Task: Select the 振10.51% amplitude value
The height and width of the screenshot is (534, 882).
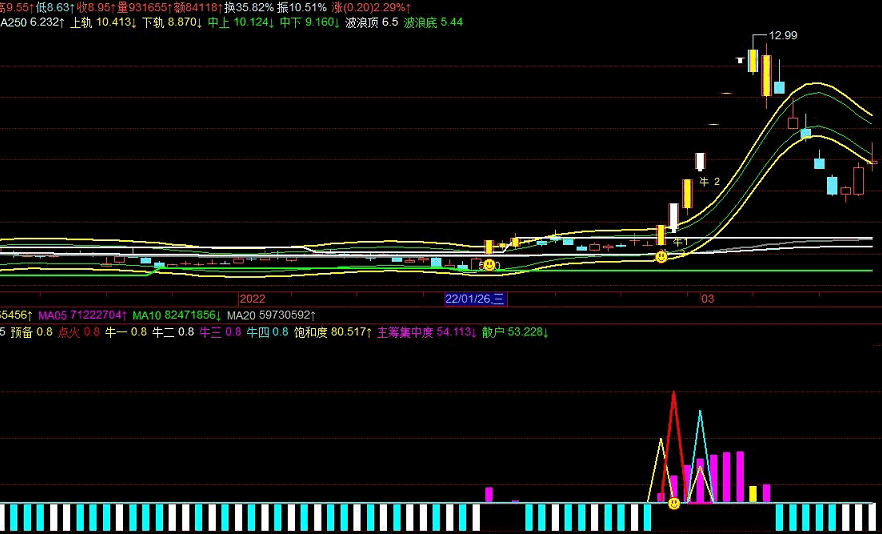Action: pyautogui.click(x=302, y=7)
